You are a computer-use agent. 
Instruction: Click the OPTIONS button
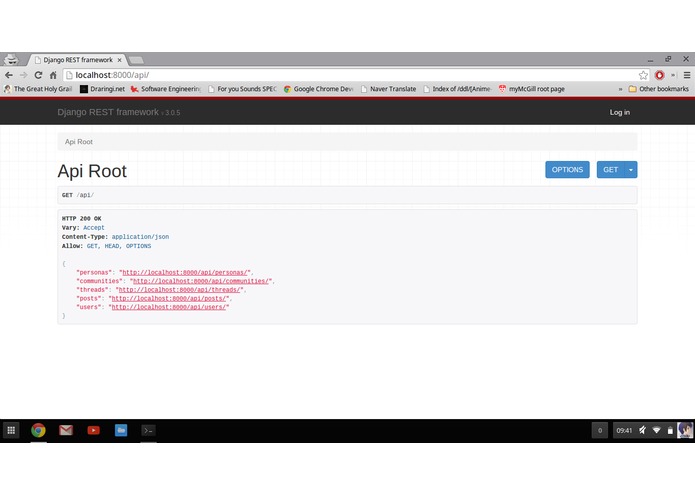coord(567,170)
